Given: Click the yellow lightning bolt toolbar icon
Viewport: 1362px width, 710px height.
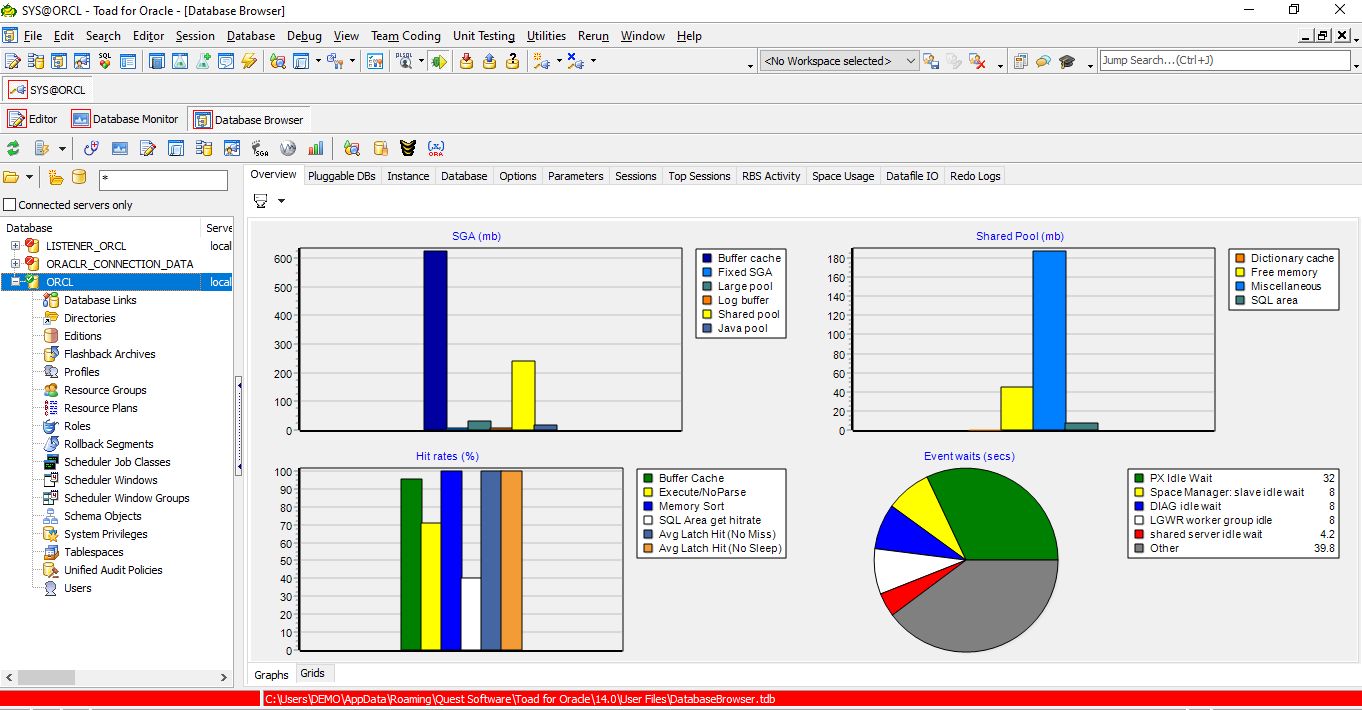Looking at the screenshot, I should click(249, 61).
